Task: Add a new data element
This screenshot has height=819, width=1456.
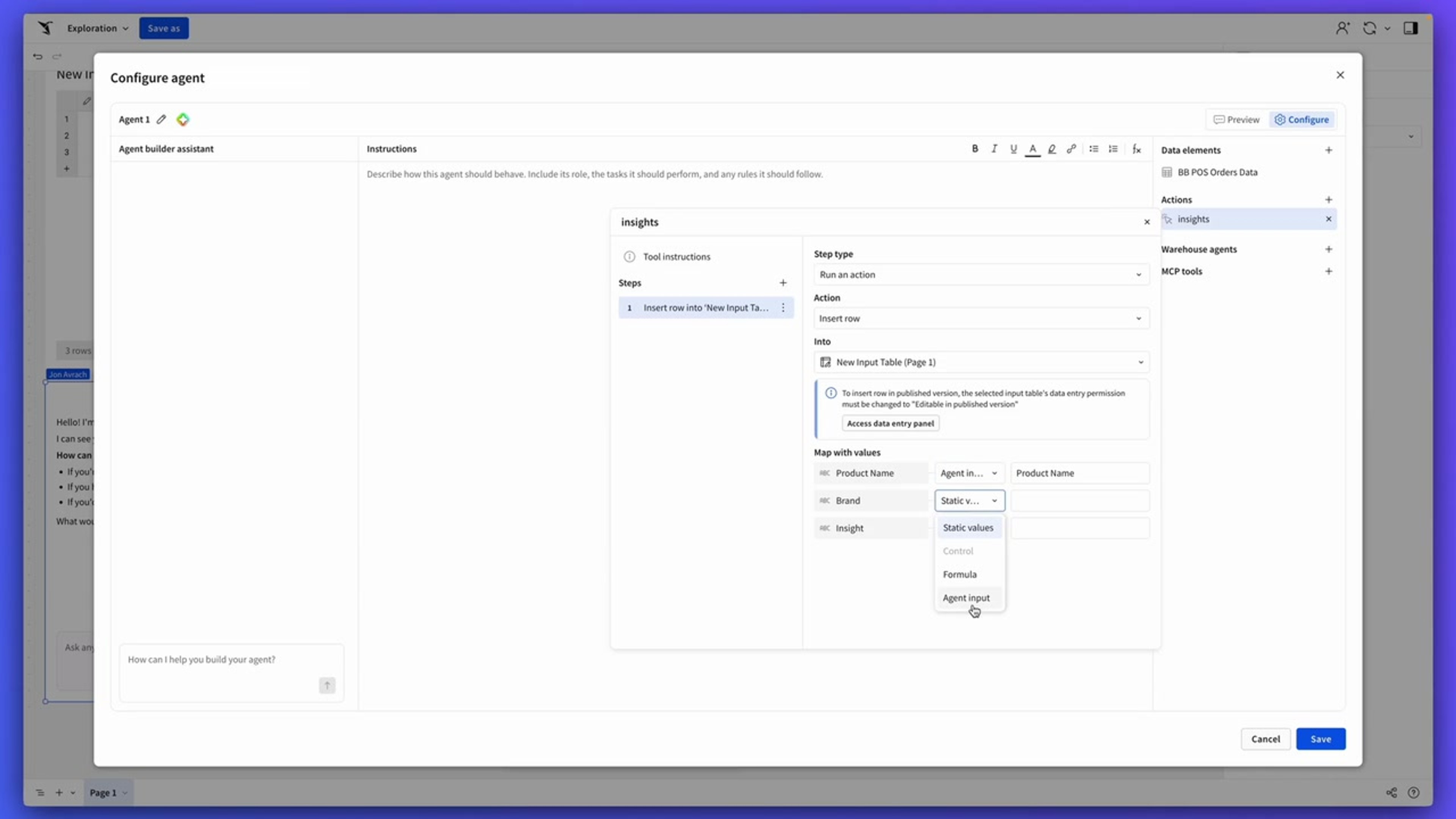Action: tap(1329, 150)
